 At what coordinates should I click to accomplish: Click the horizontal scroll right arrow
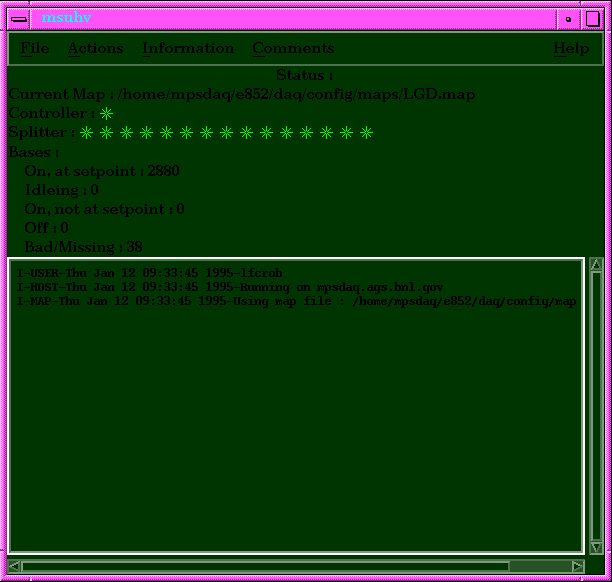coord(577,566)
